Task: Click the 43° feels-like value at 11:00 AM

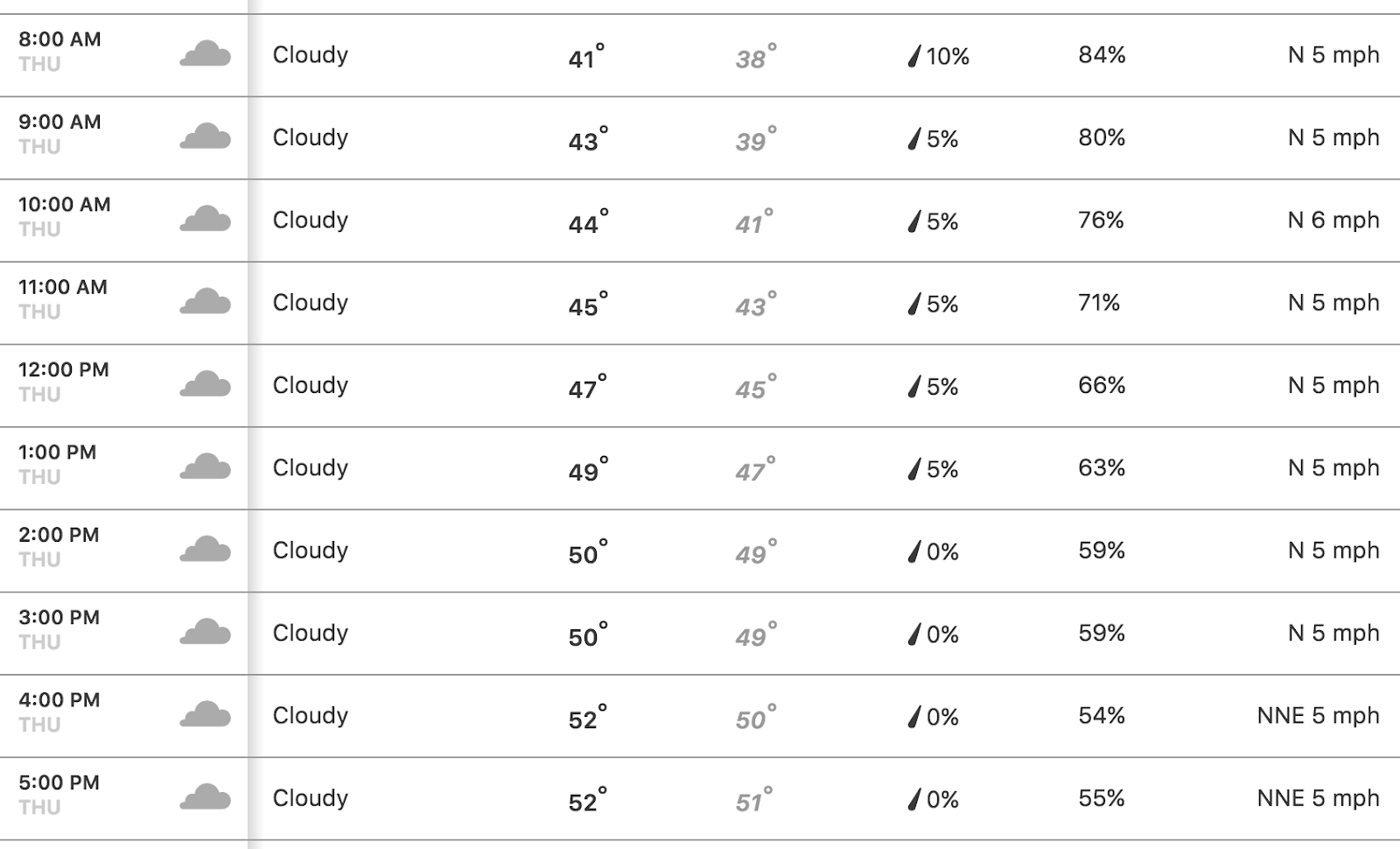Action: coord(755,305)
